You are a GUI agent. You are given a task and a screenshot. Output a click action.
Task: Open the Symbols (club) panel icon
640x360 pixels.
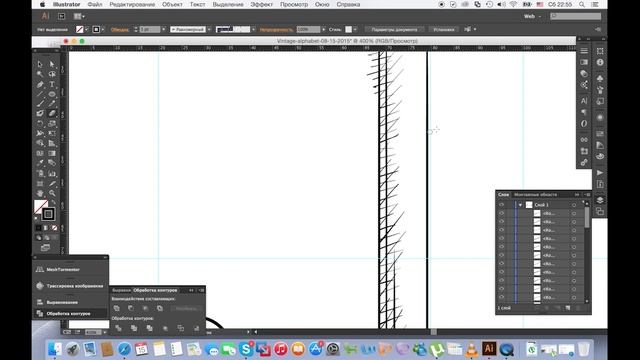pyautogui.click(x=600, y=78)
